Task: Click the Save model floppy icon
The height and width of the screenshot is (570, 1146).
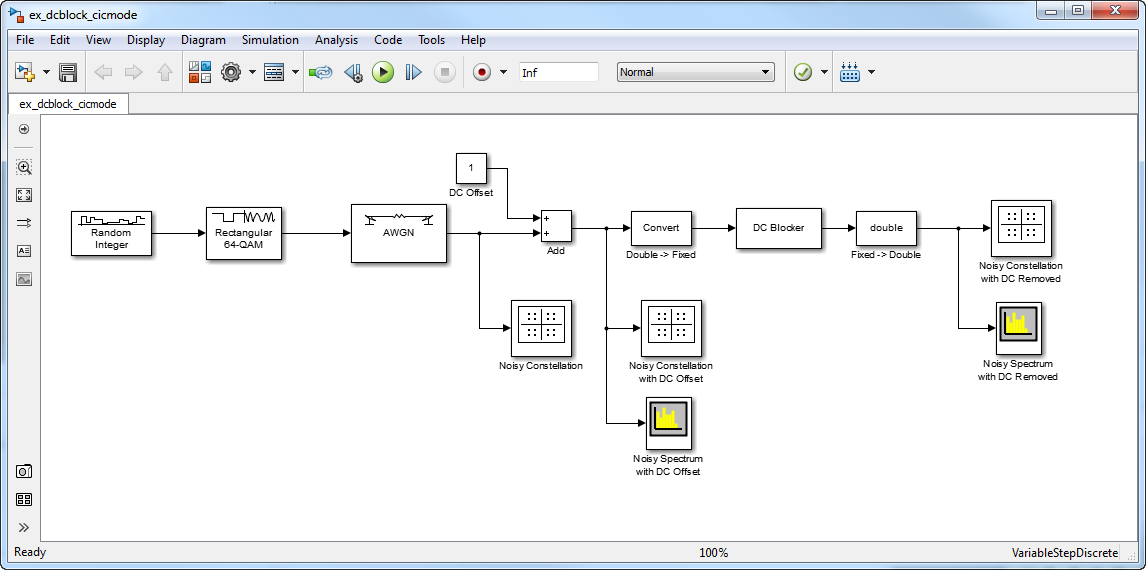Action: click(x=68, y=72)
